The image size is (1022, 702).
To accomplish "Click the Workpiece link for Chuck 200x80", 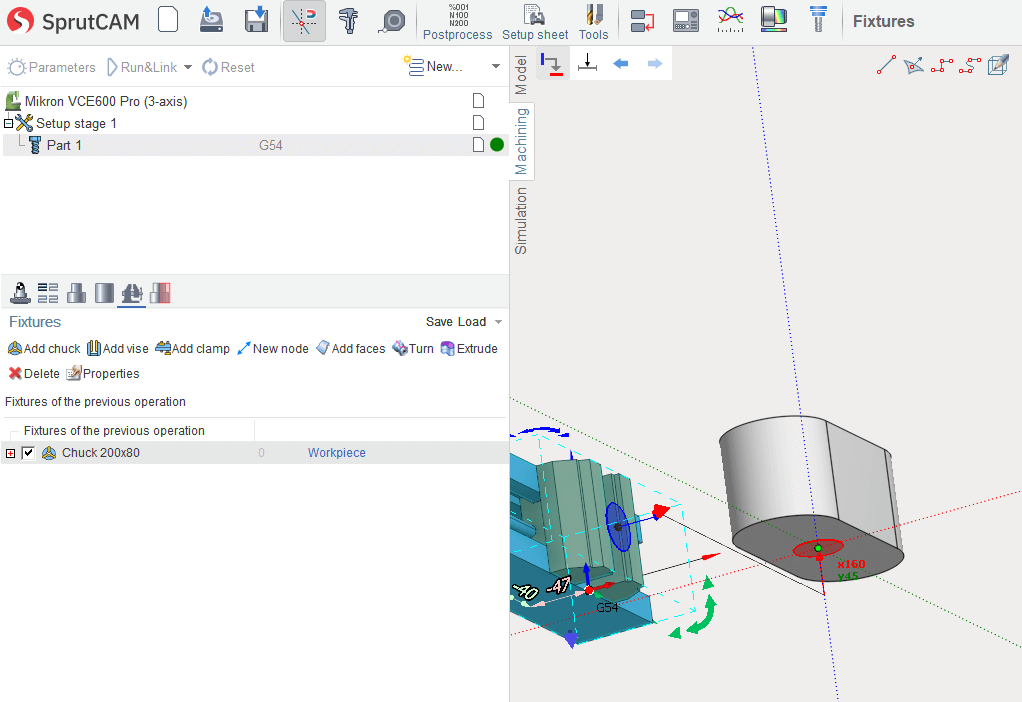I will pos(336,453).
